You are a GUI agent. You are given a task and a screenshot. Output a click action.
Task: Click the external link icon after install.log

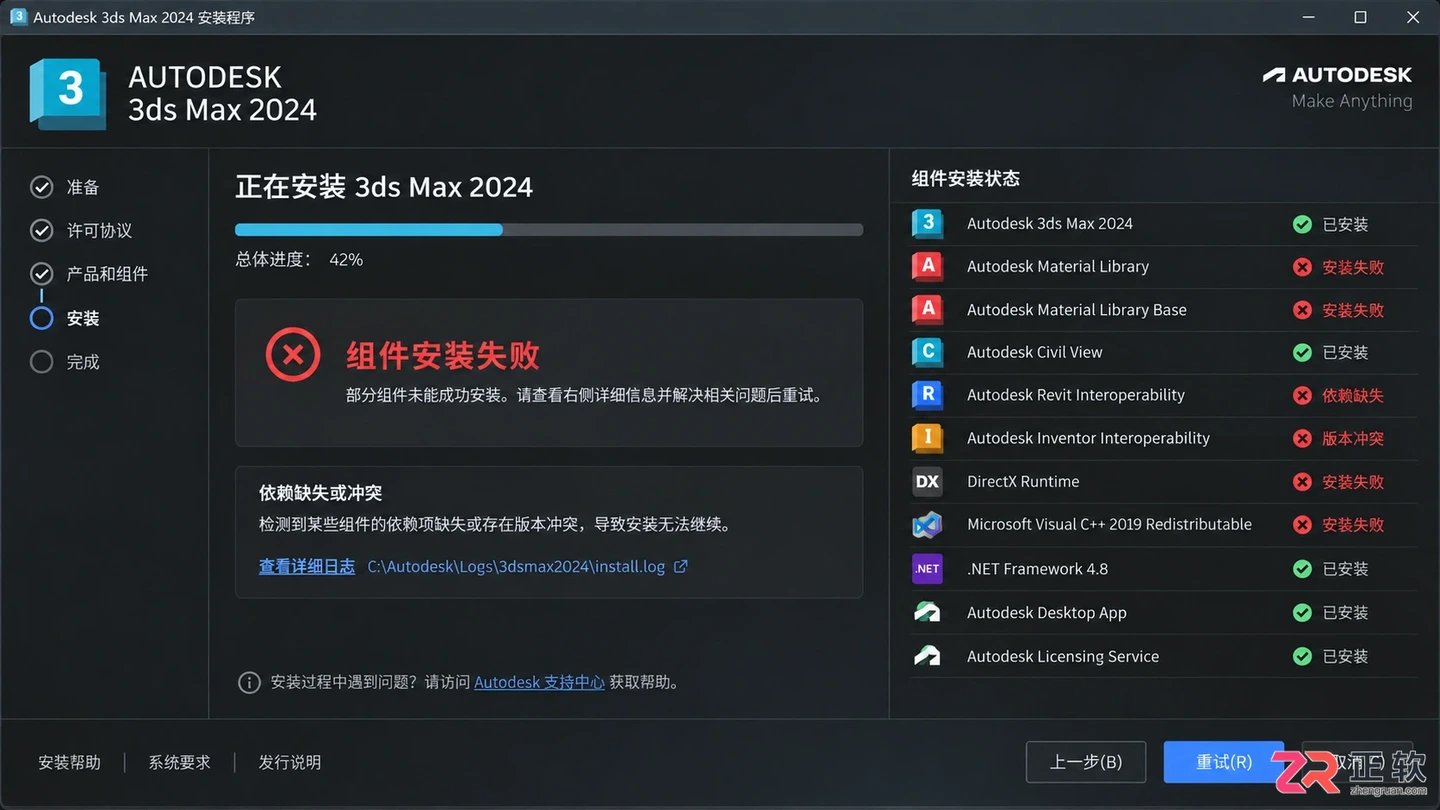pyautogui.click(x=681, y=566)
